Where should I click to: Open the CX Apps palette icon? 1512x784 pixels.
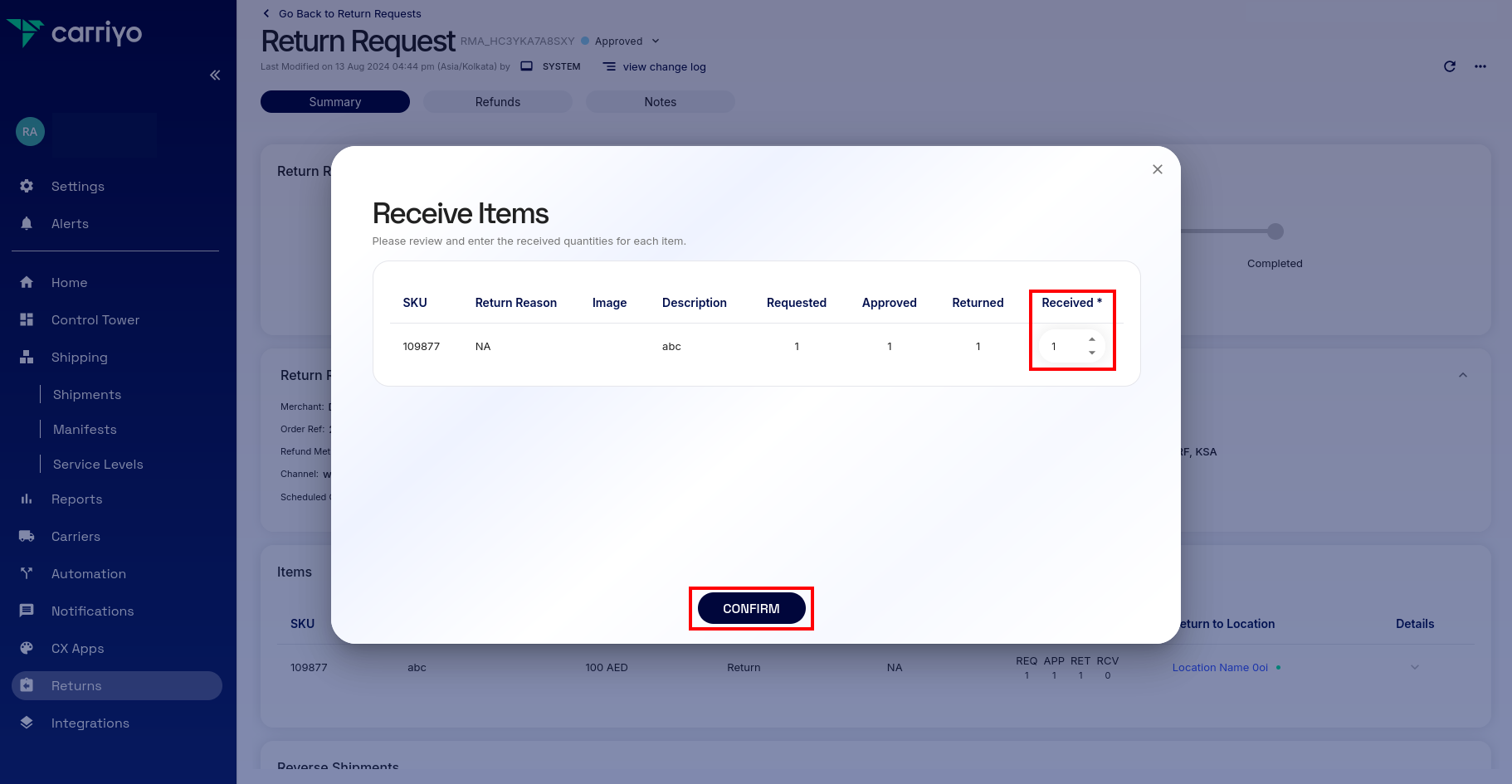[27, 648]
